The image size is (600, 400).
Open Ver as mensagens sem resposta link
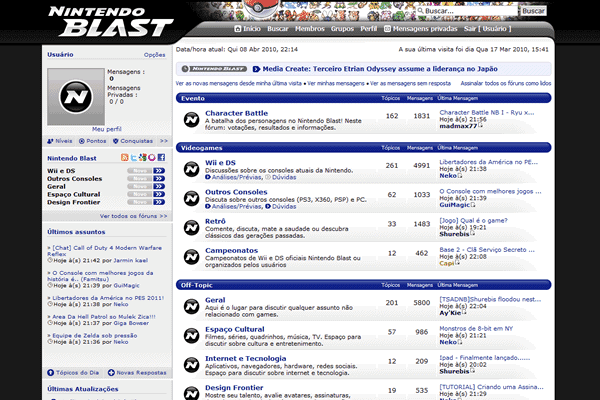pyautogui.click(x=410, y=83)
